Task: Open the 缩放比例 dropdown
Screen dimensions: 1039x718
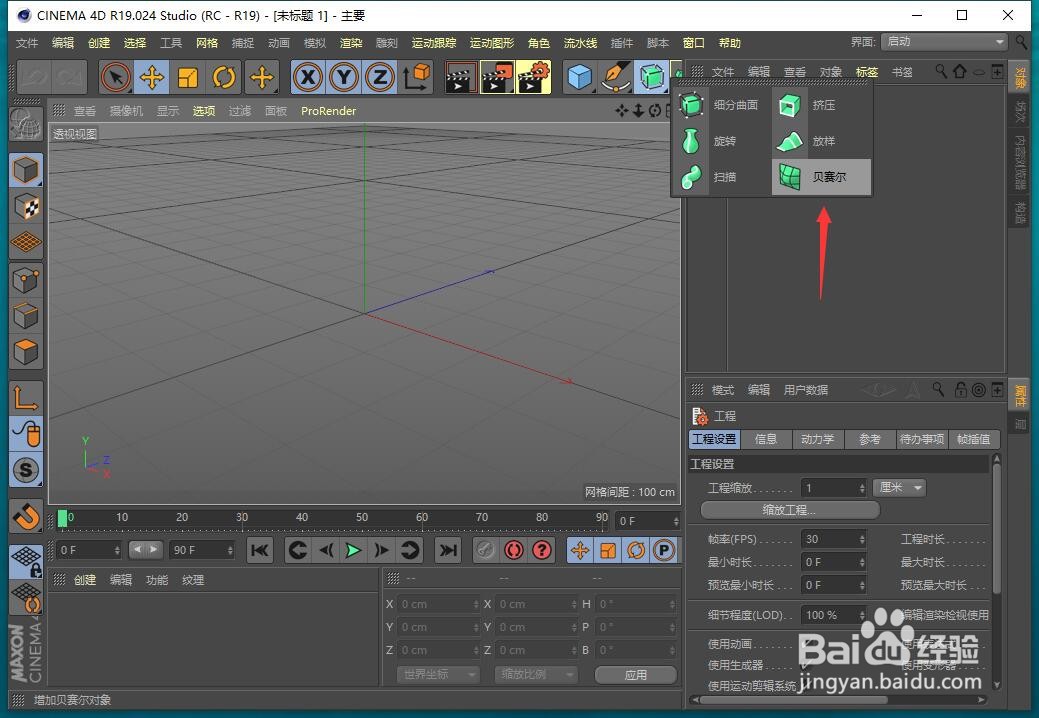Action: (x=535, y=674)
